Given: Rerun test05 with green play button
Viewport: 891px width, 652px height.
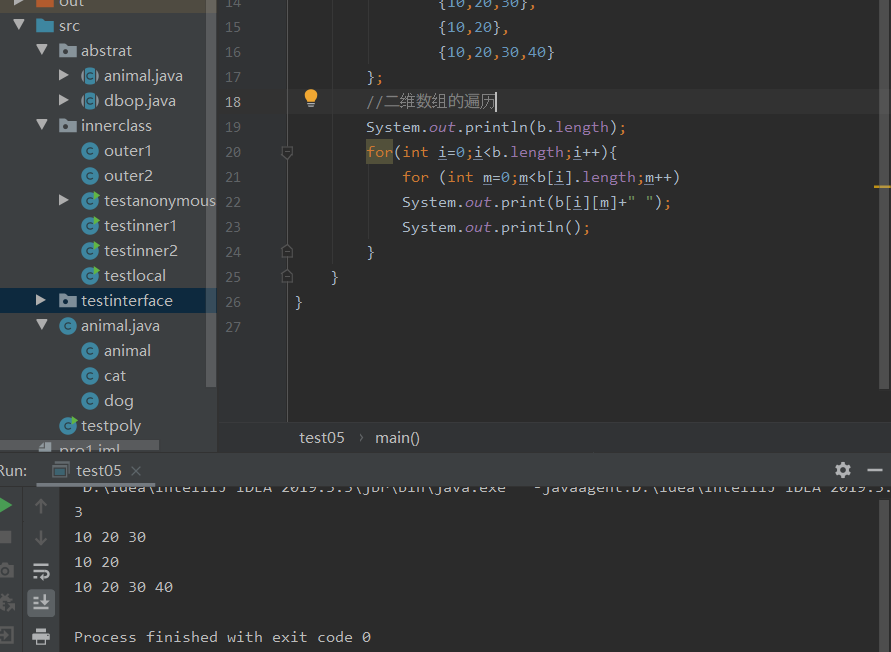Looking at the screenshot, I should point(6,505).
